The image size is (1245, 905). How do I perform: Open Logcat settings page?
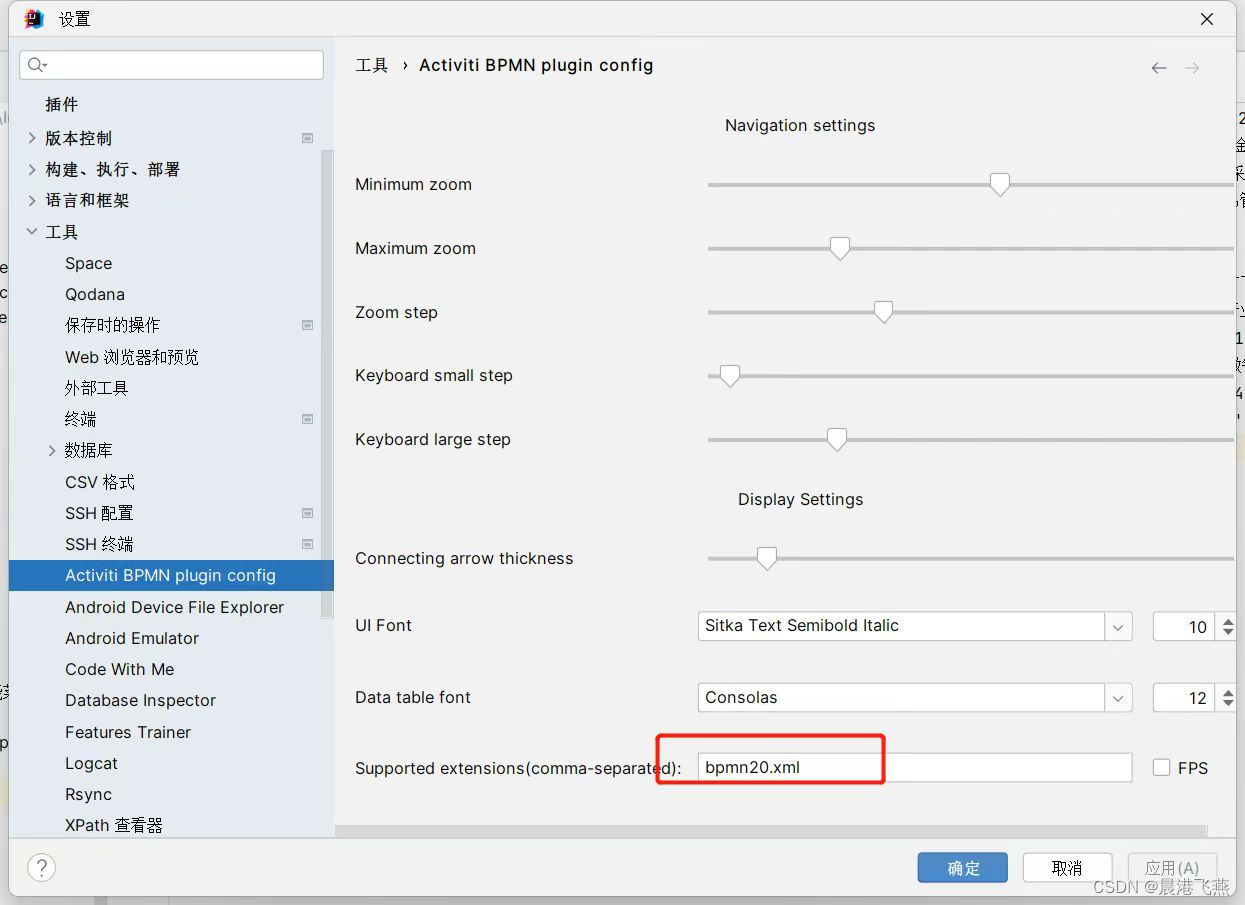tap(91, 763)
